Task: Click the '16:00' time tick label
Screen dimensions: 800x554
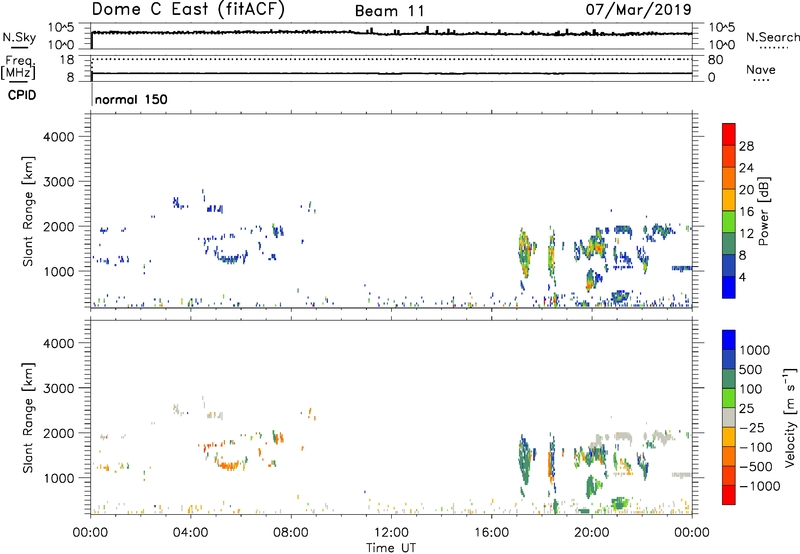Action: click(491, 533)
